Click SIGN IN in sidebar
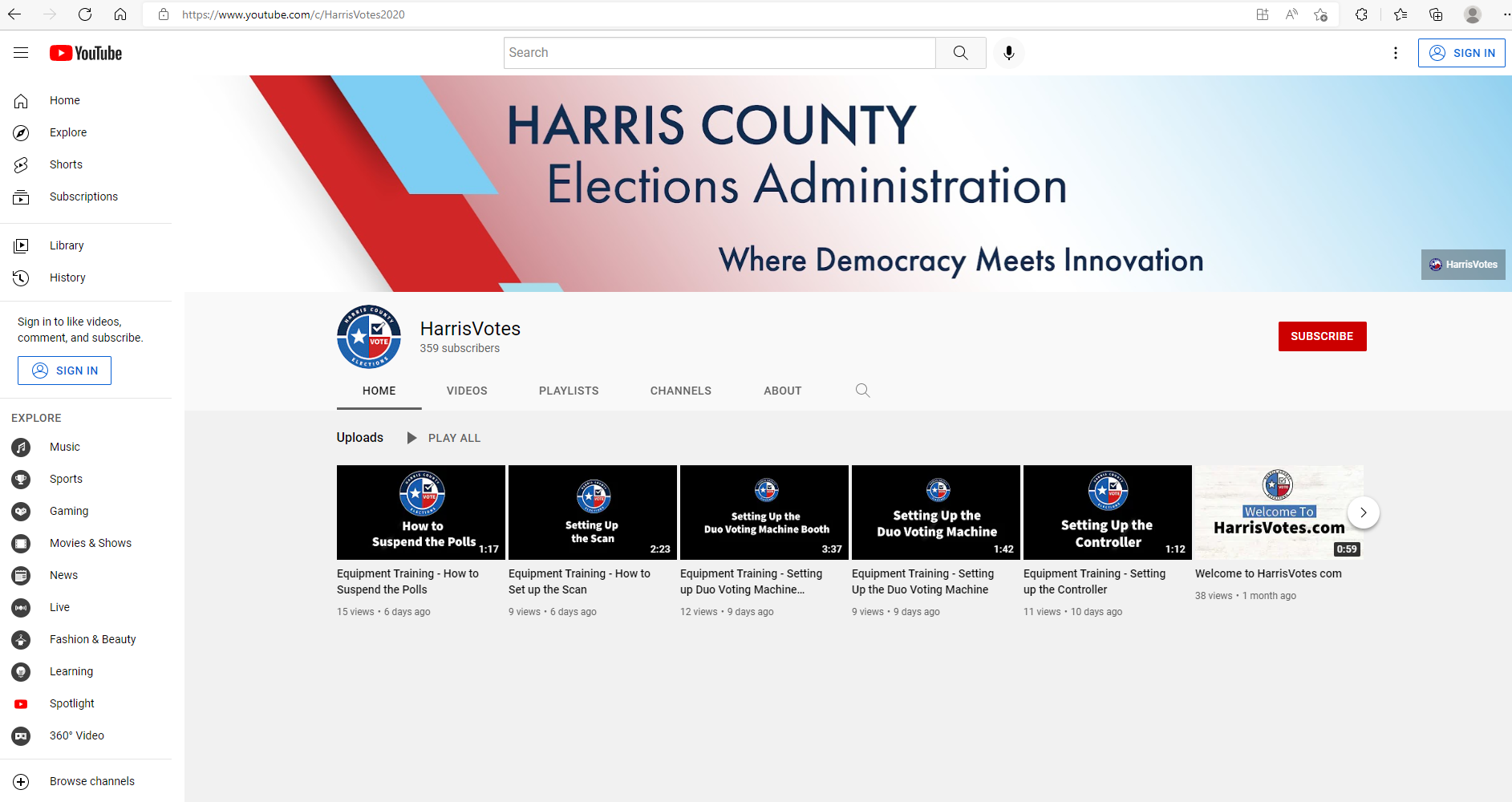This screenshot has width=1512, height=802. tap(64, 371)
